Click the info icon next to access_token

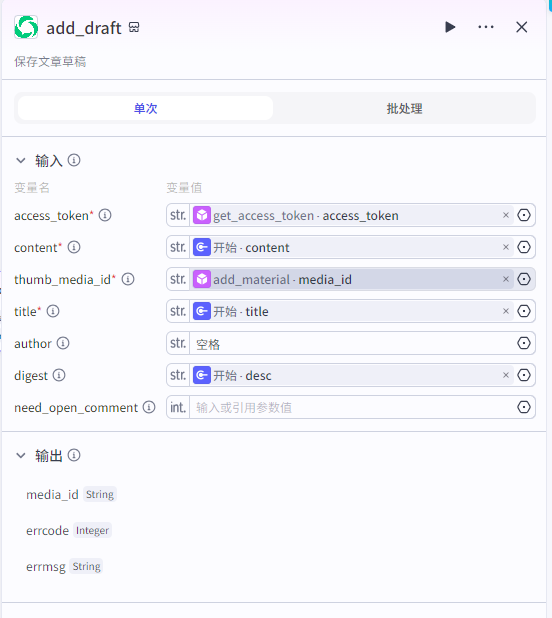point(105,215)
